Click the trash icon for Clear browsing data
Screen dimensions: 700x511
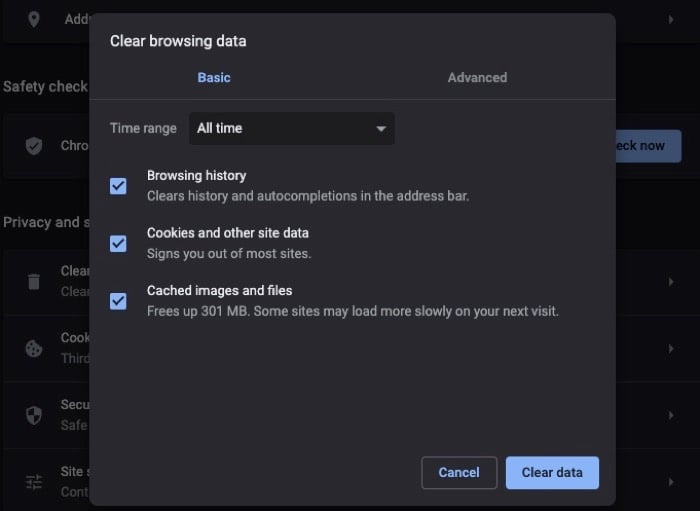[x=34, y=282]
